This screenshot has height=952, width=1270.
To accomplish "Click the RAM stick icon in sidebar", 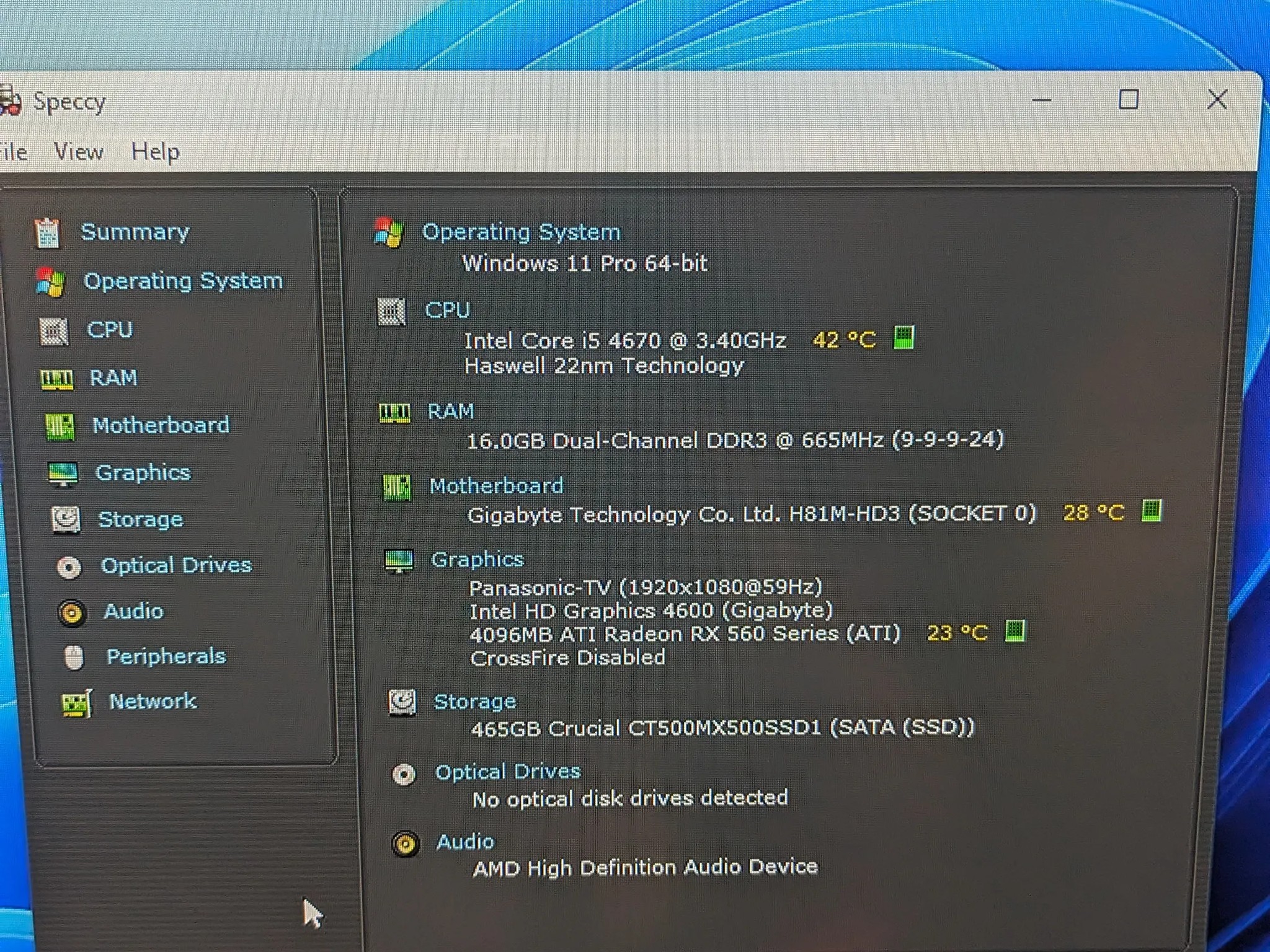I will point(56,379).
